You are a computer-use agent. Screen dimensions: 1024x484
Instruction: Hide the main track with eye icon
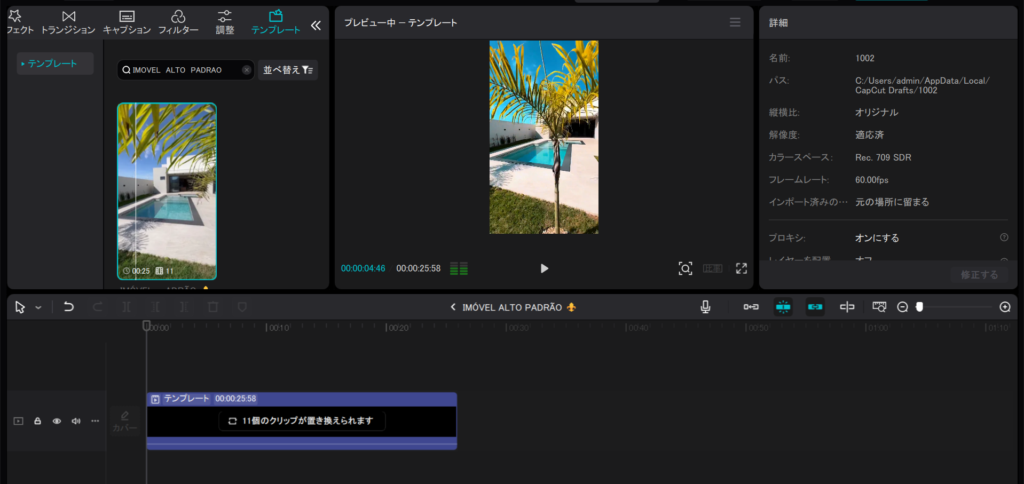point(57,421)
